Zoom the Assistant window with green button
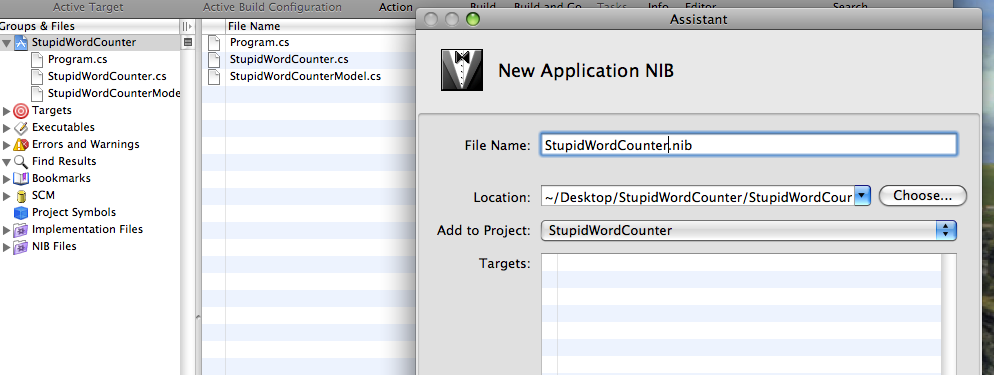This screenshot has width=994, height=375. (473, 20)
